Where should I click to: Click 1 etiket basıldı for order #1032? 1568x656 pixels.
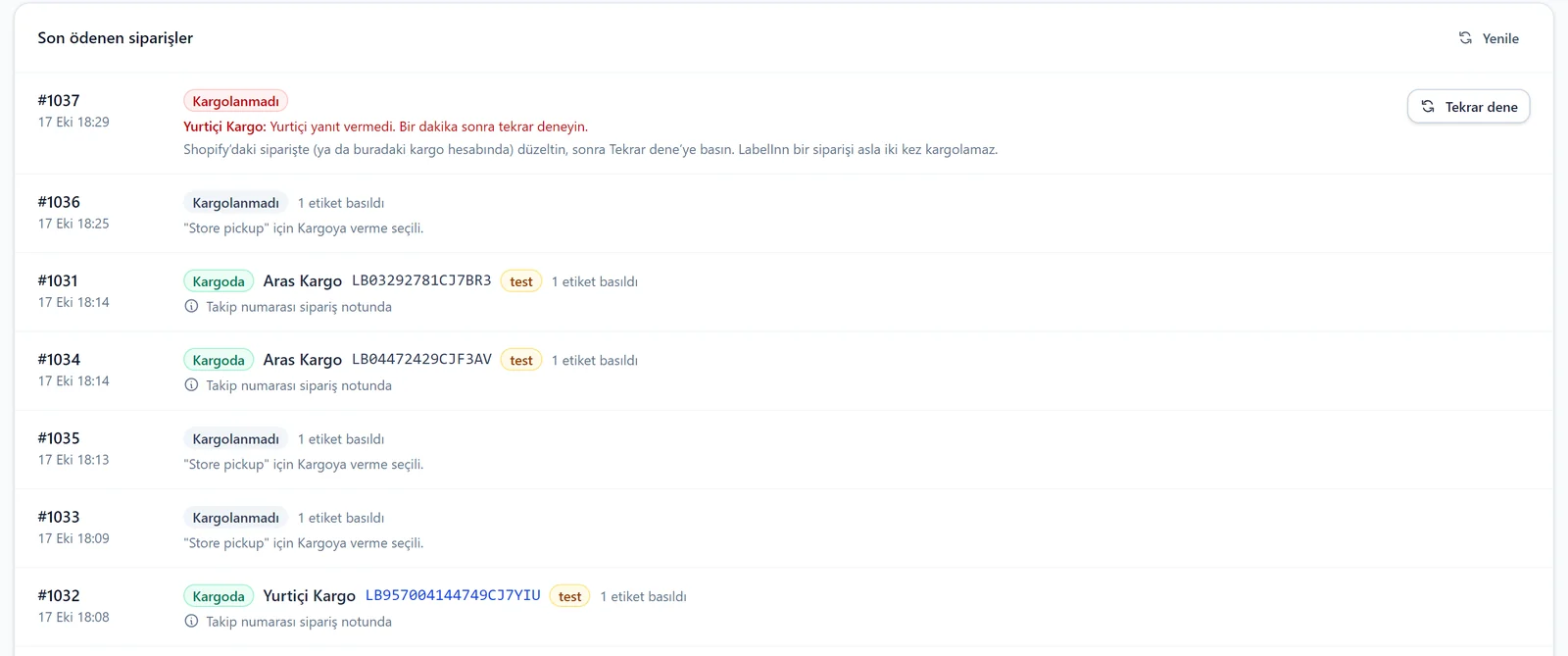[644, 596]
